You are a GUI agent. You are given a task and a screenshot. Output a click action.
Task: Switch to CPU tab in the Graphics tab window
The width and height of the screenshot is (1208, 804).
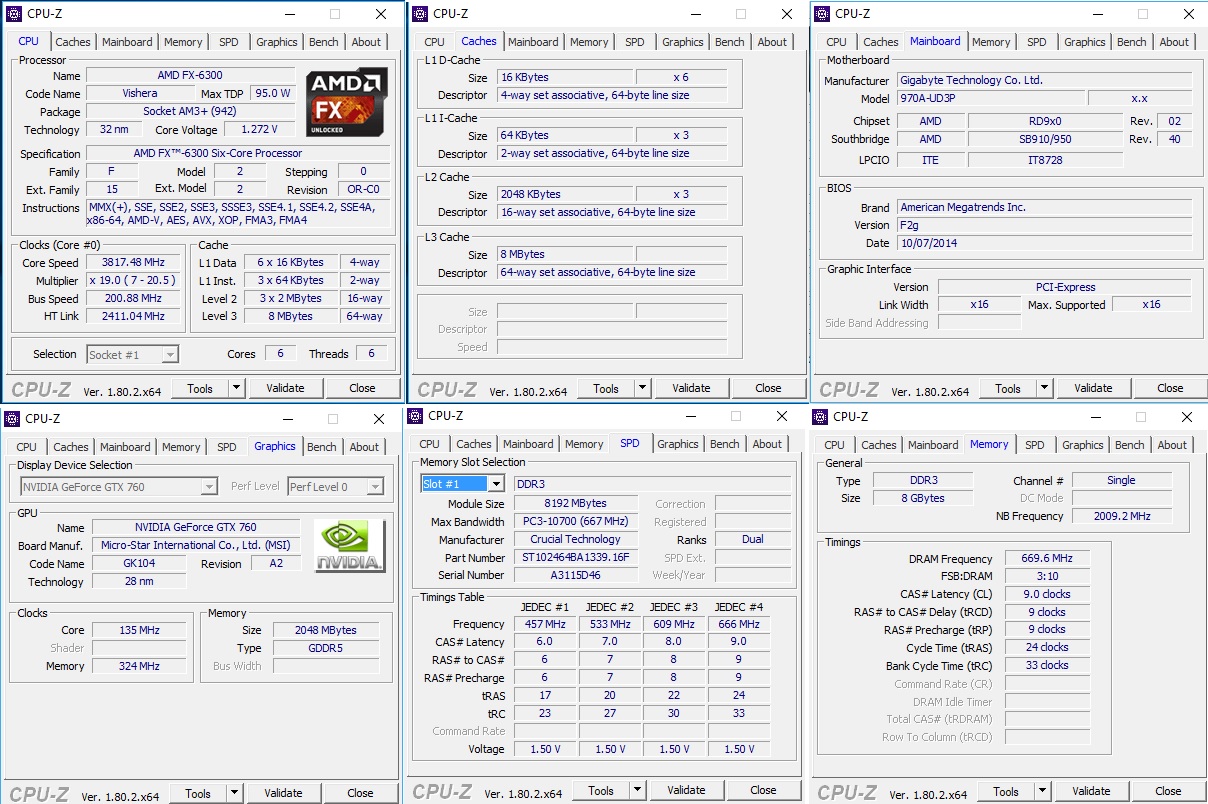27,447
